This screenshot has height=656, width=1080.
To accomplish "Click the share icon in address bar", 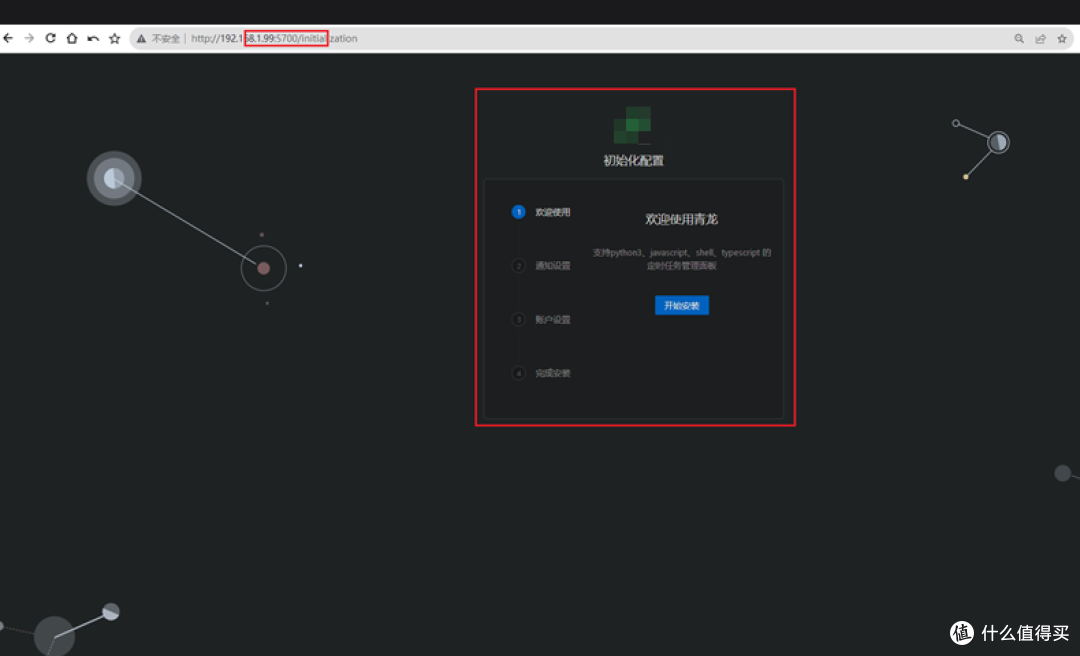I will pyautogui.click(x=1040, y=39).
